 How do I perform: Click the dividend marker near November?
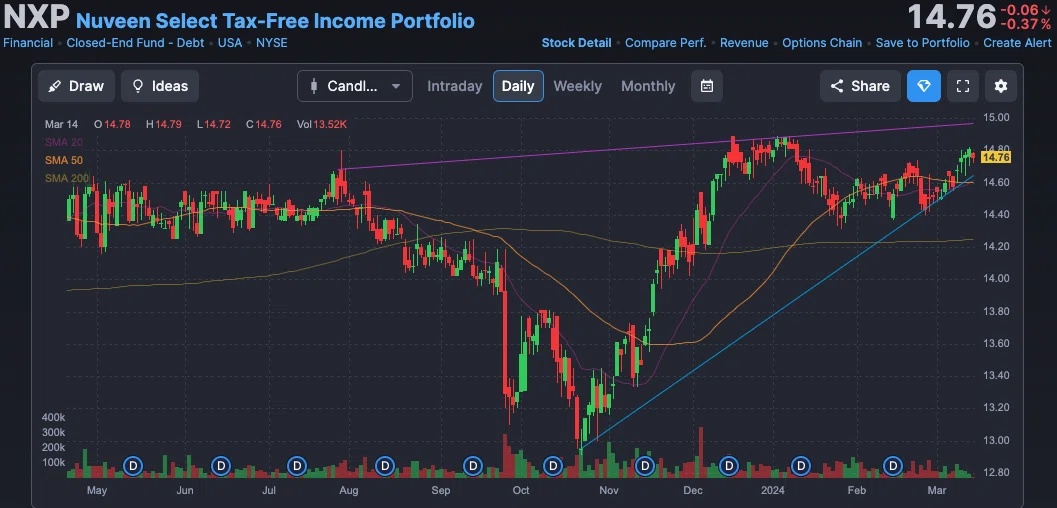point(645,466)
